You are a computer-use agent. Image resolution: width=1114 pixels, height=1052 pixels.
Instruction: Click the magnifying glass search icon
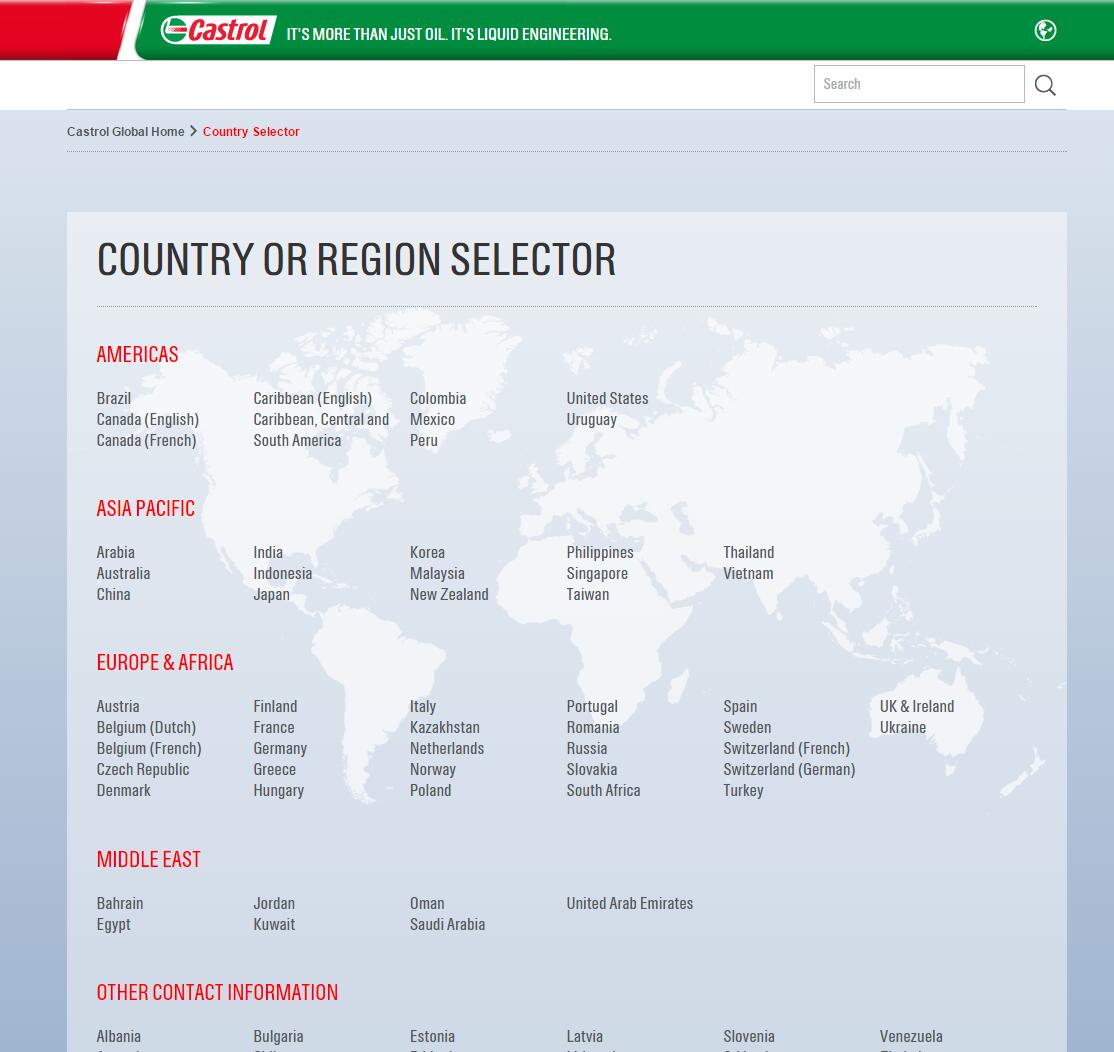pyautogui.click(x=1045, y=85)
